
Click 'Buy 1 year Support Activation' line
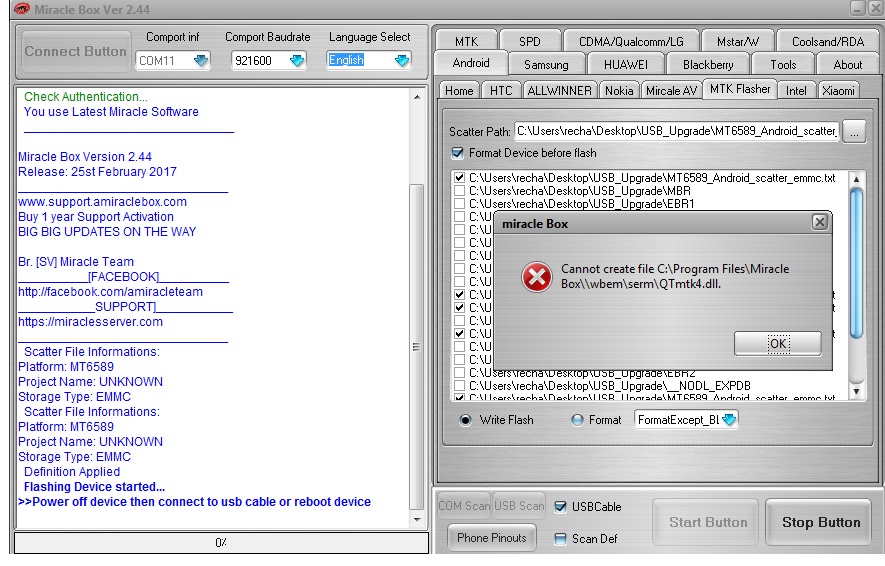tap(96, 217)
